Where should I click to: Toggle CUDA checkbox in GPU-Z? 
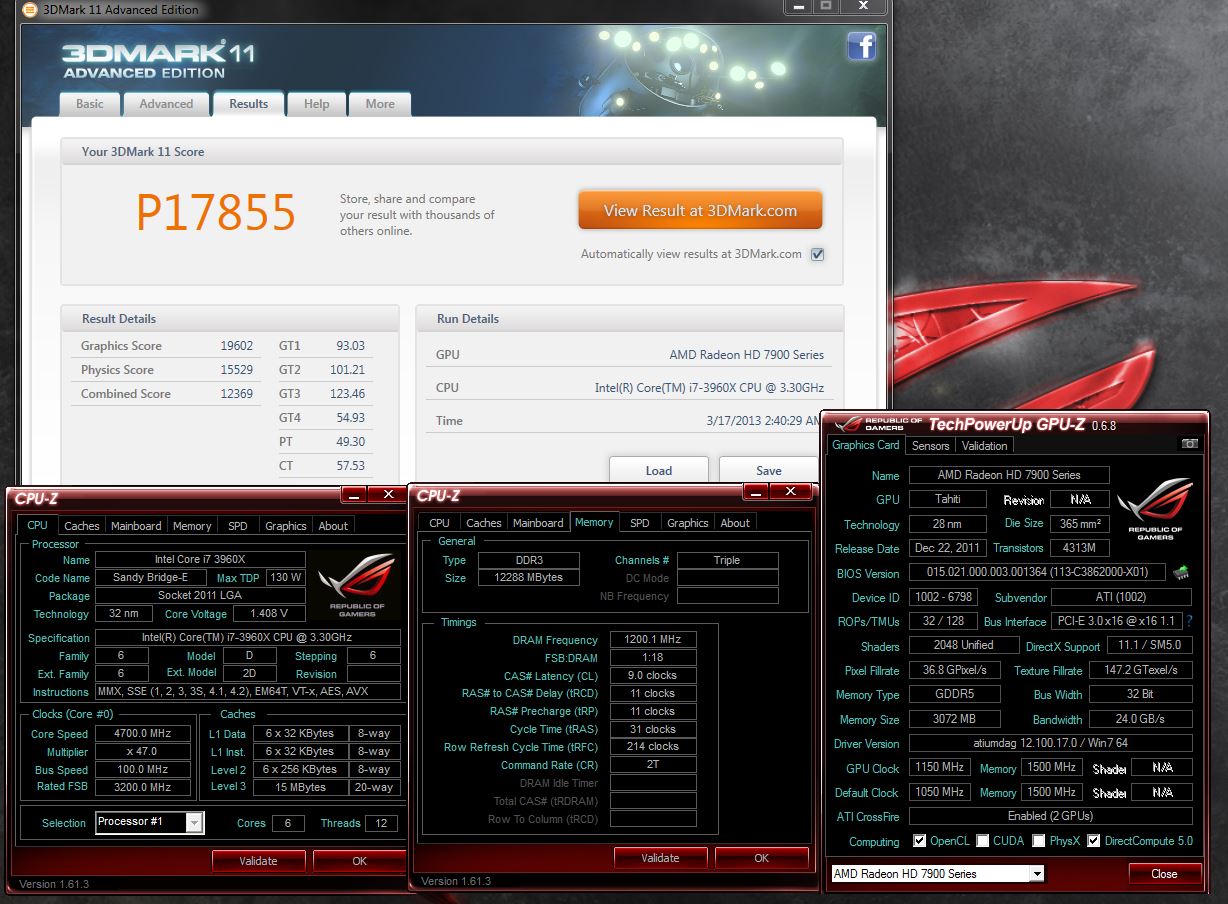click(x=983, y=841)
